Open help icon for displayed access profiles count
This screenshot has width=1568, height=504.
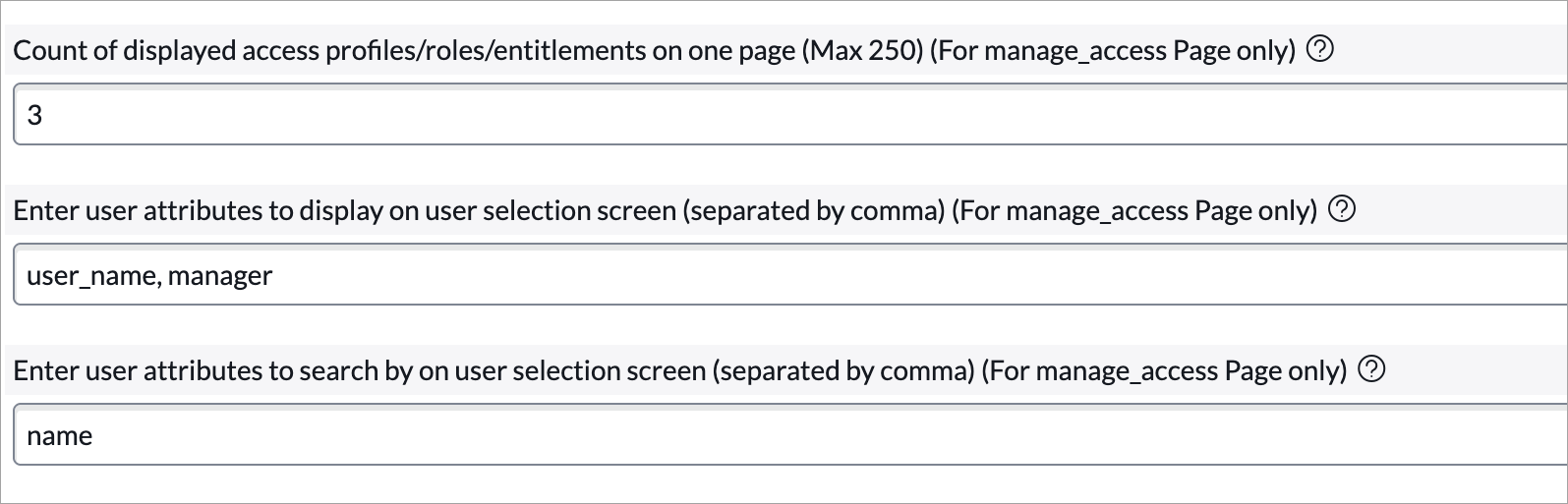pyautogui.click(x=1320, y=49)
